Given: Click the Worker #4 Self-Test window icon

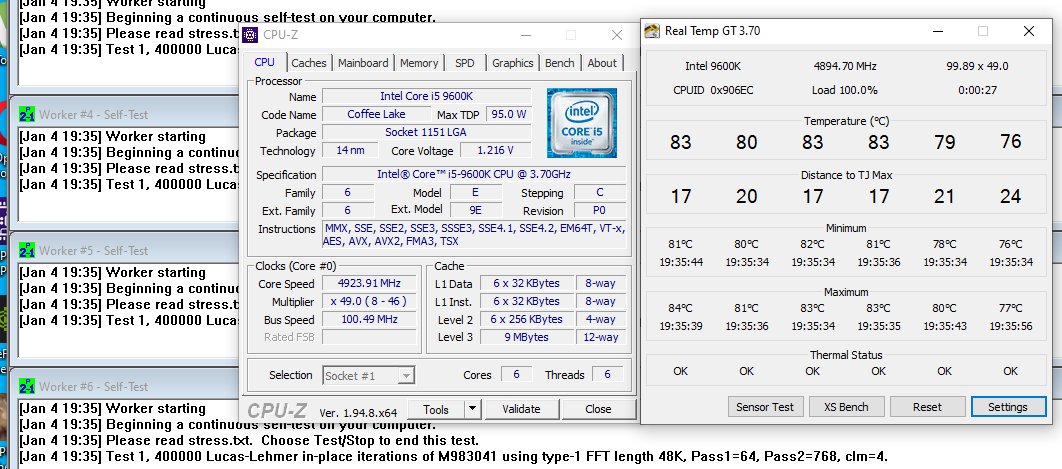Looking at the screenshot, I should (27, 114).
